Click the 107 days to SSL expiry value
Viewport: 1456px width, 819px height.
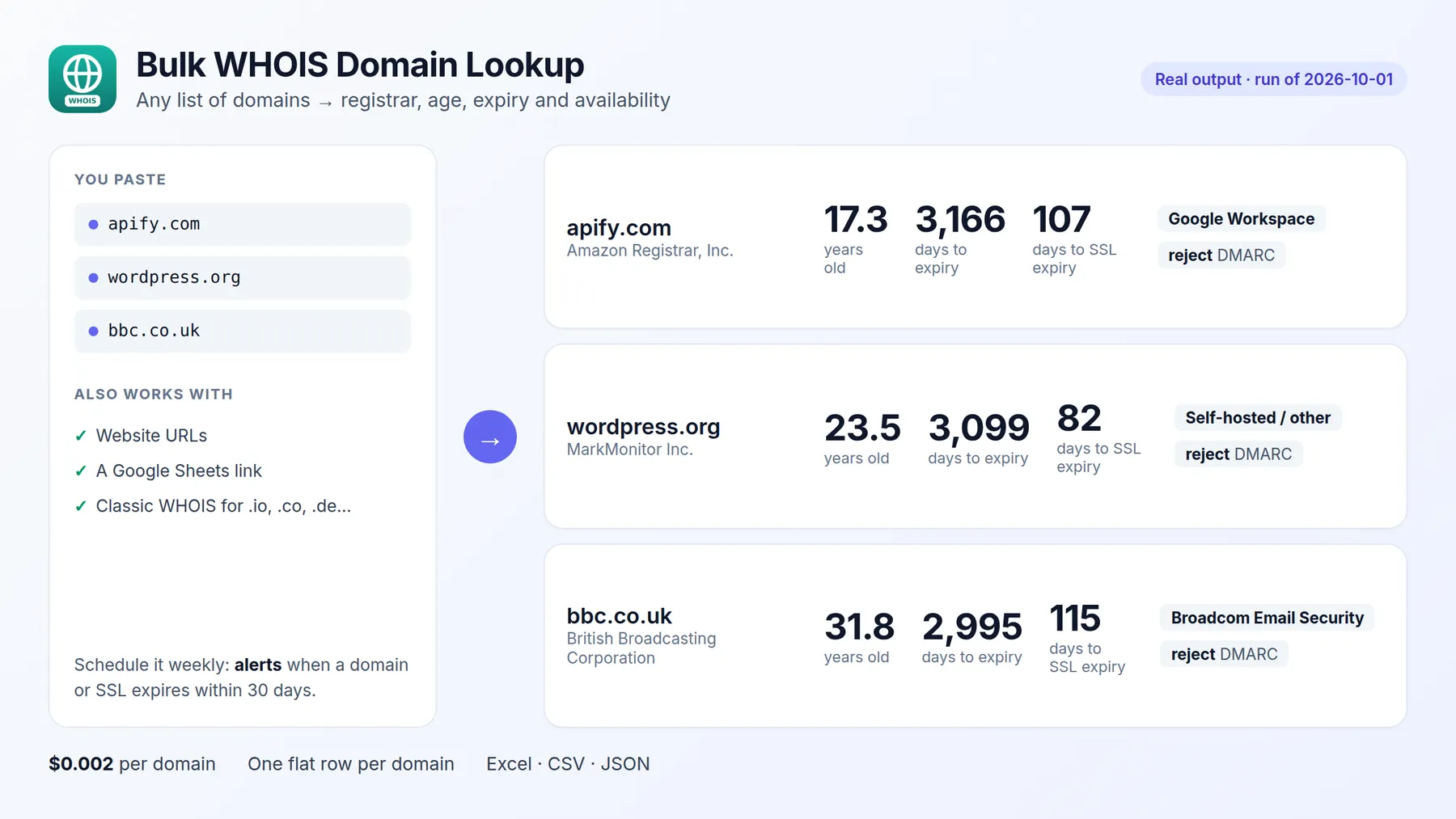[x=1061, y=220]
